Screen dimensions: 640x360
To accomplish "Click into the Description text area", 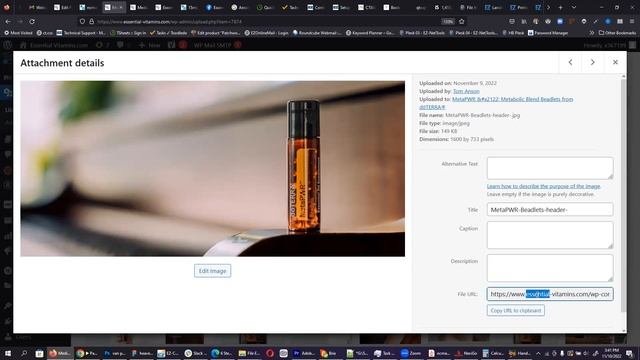I will [x=550, y=268].
